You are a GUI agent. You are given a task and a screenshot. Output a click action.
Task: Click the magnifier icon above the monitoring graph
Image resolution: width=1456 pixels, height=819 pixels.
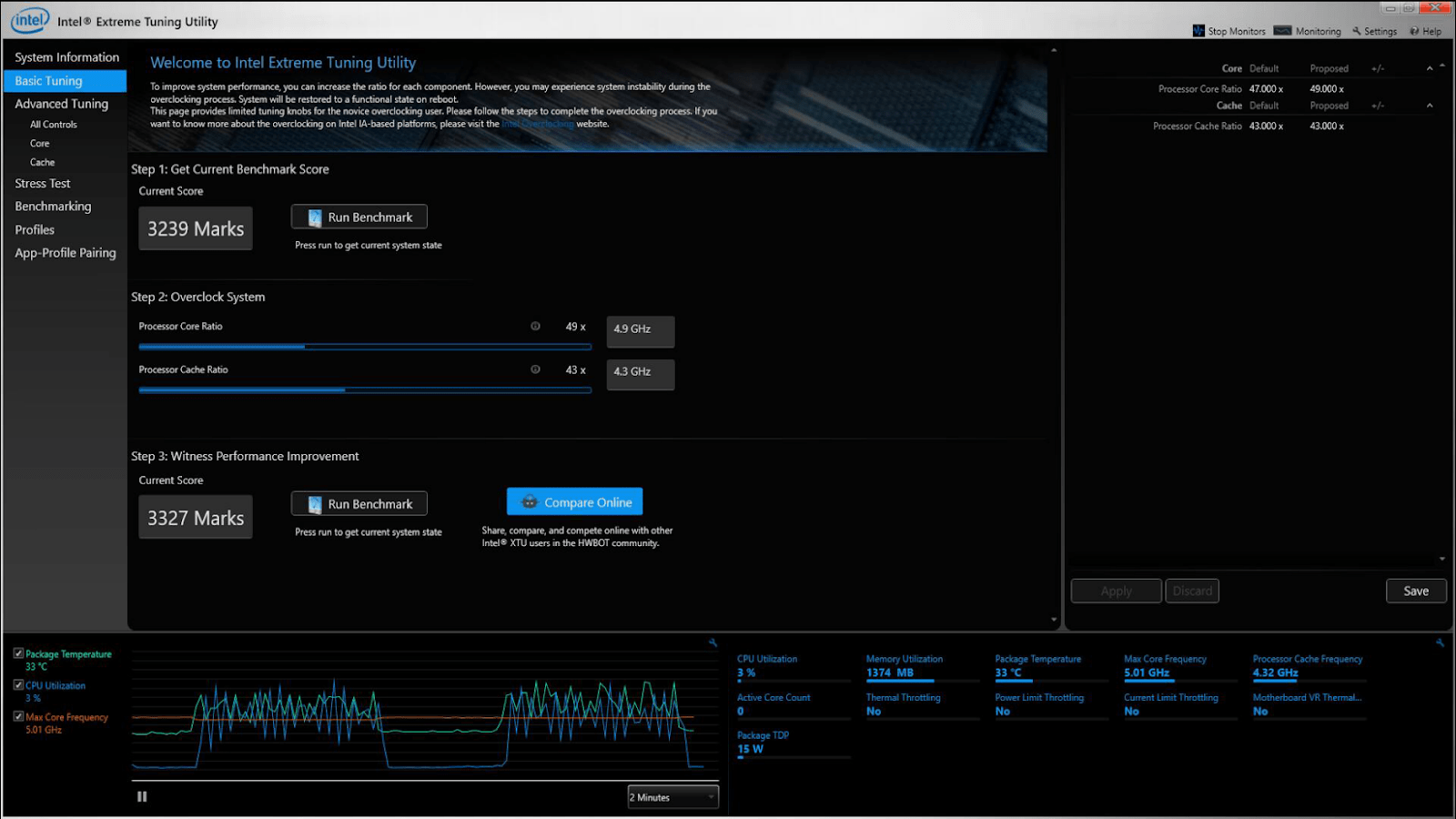click(713, 642)
